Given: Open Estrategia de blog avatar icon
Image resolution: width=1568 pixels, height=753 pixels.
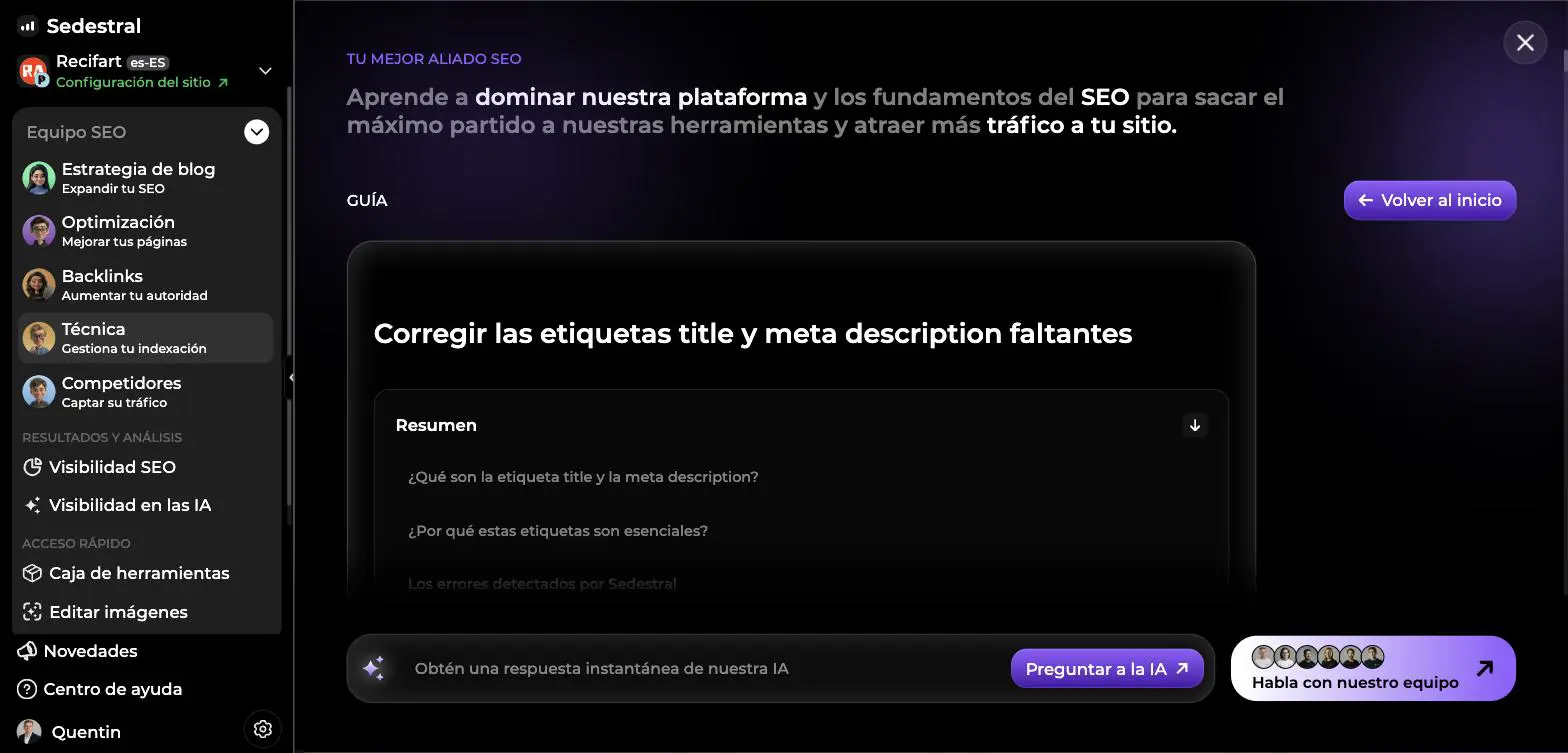Looking at the screenshot, I should pos(39,178).
